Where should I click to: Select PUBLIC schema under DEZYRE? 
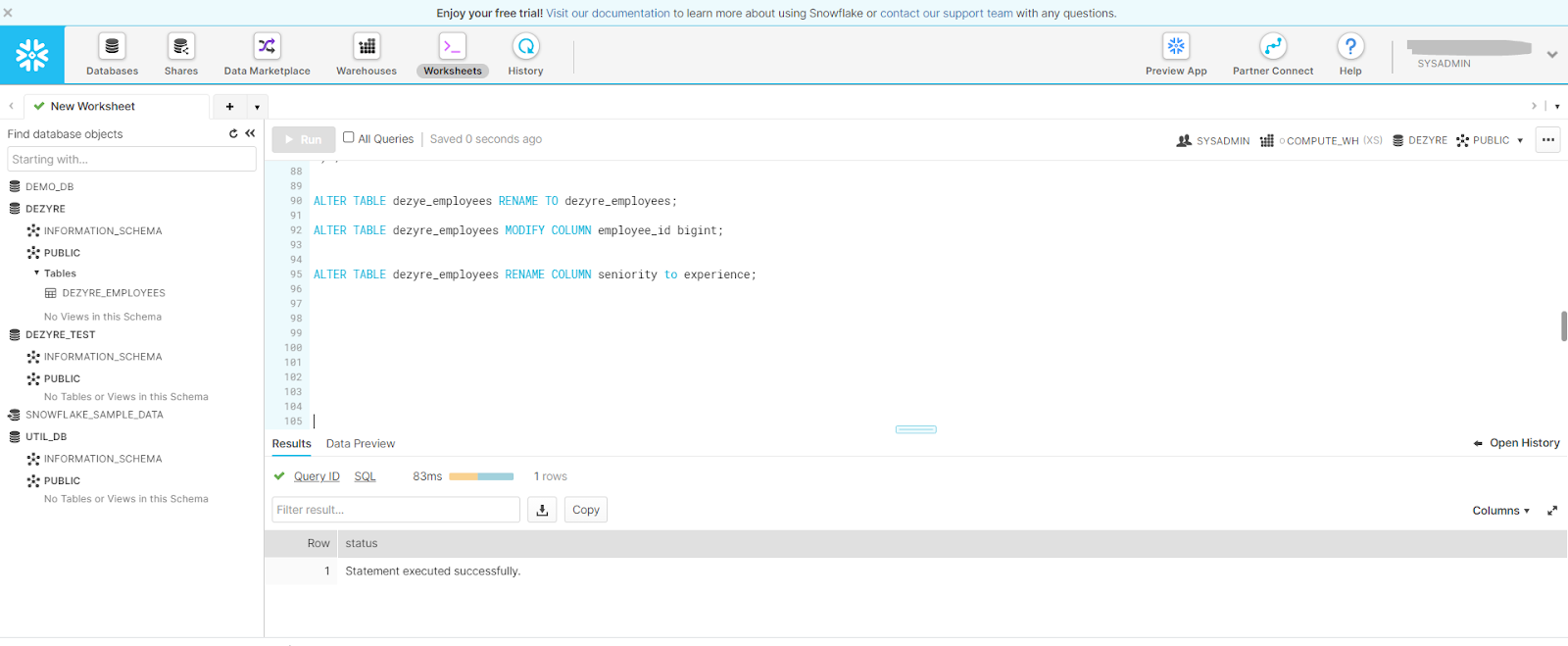click(62, 253)
